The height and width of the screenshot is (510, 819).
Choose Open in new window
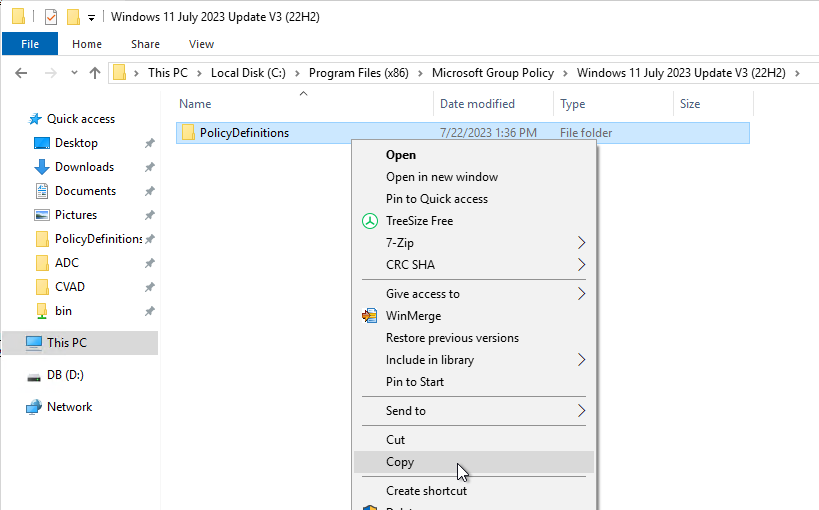(474, 177)
